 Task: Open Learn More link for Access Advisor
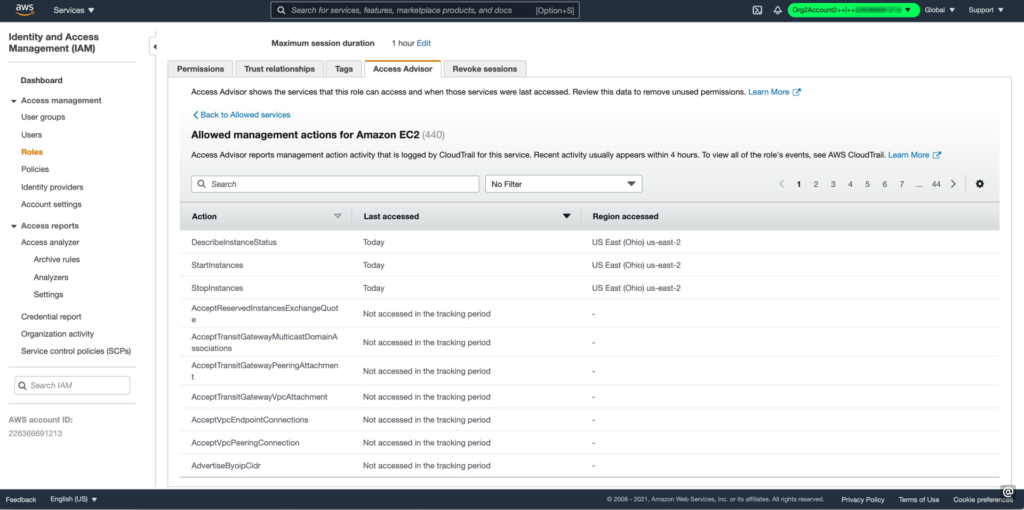[774, 92]
